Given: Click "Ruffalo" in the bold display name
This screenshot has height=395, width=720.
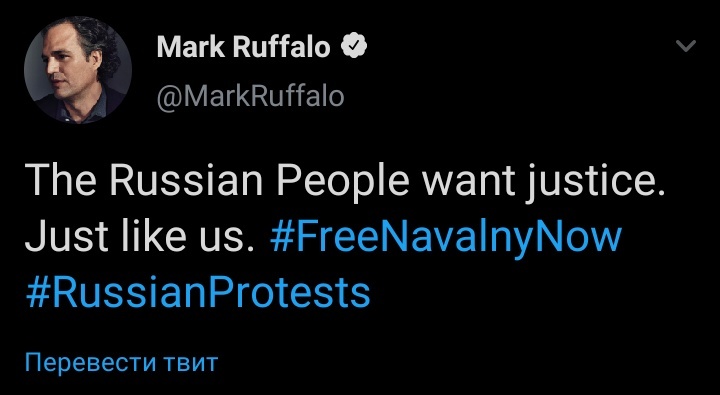Looking at the screenshot, I should tap(281, 47).
